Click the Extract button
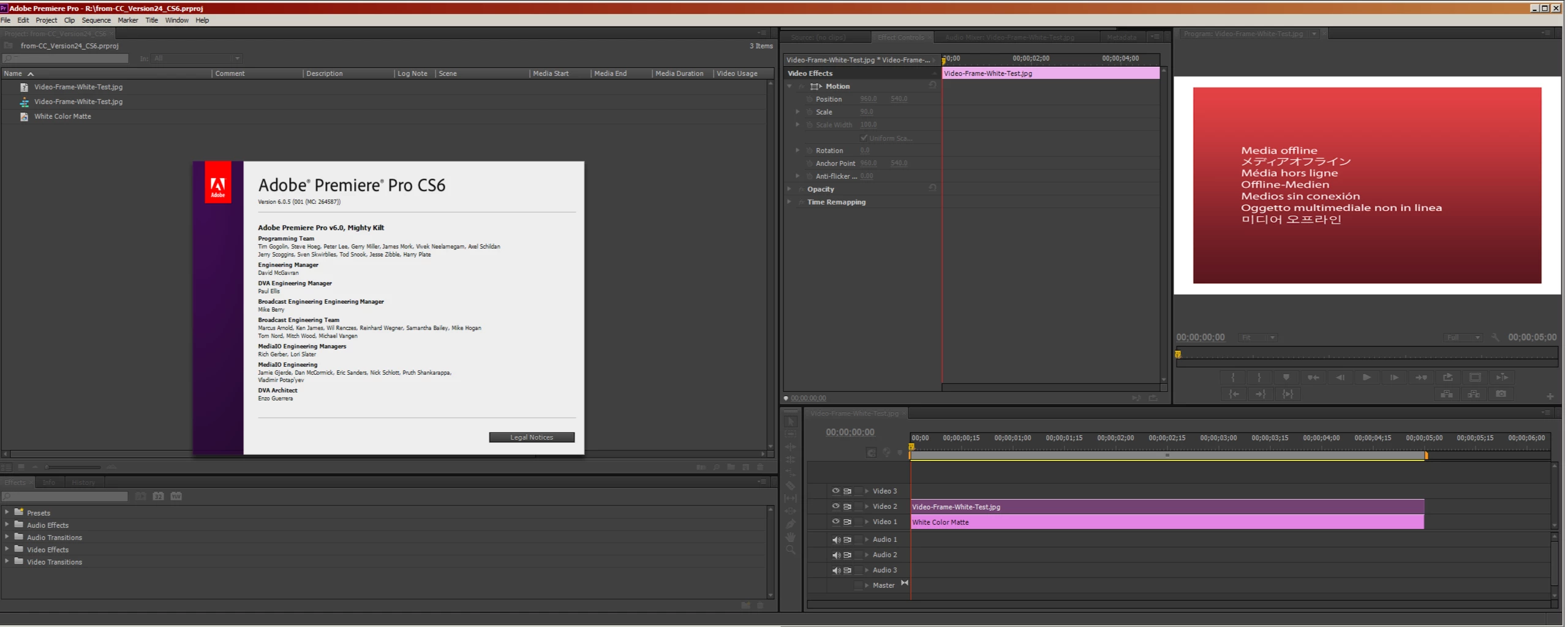The width and height of the screenshot is (1568, 627). pyautogui.click(x=1474, y=394)
